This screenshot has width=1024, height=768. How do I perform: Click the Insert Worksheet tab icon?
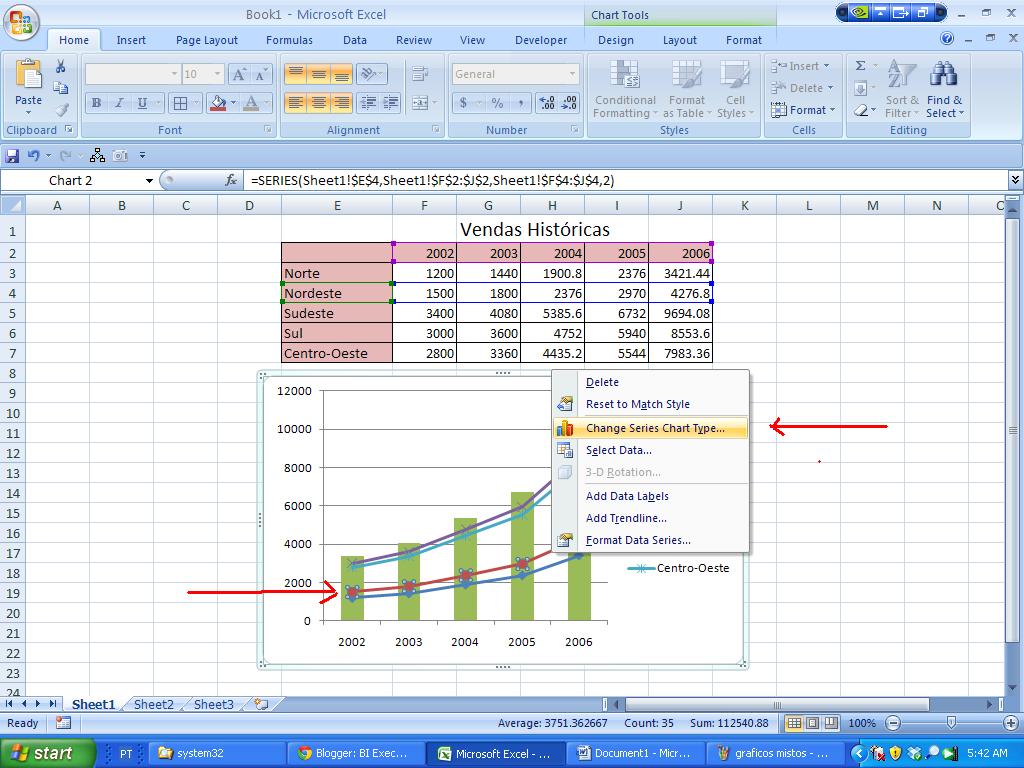[x=261, y=704]
